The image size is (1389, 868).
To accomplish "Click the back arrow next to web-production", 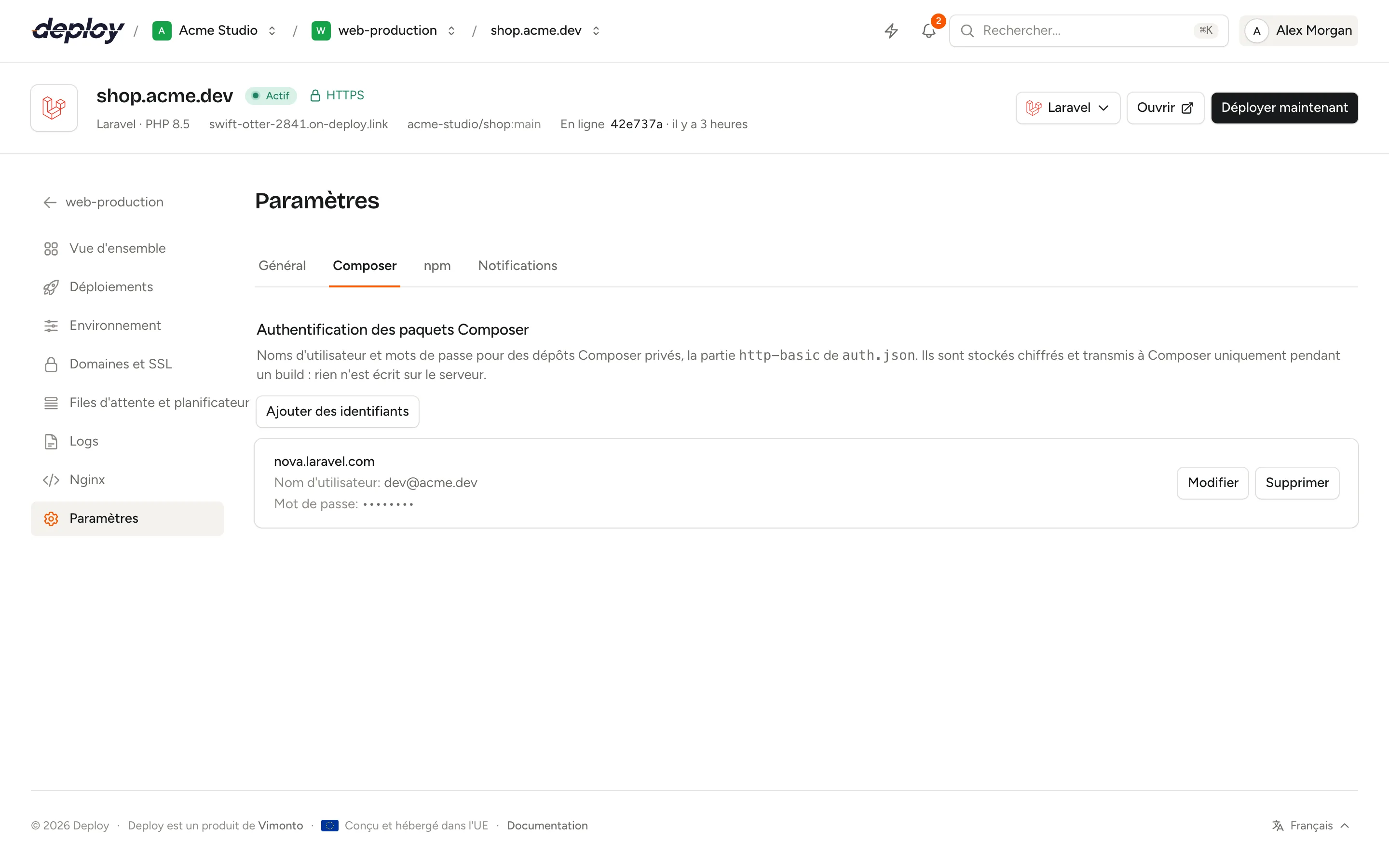I will click(x=50, y=202).
